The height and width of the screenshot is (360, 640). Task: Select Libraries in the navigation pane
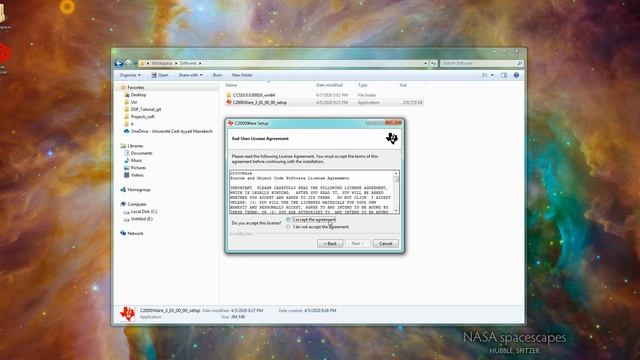[135, 146]
